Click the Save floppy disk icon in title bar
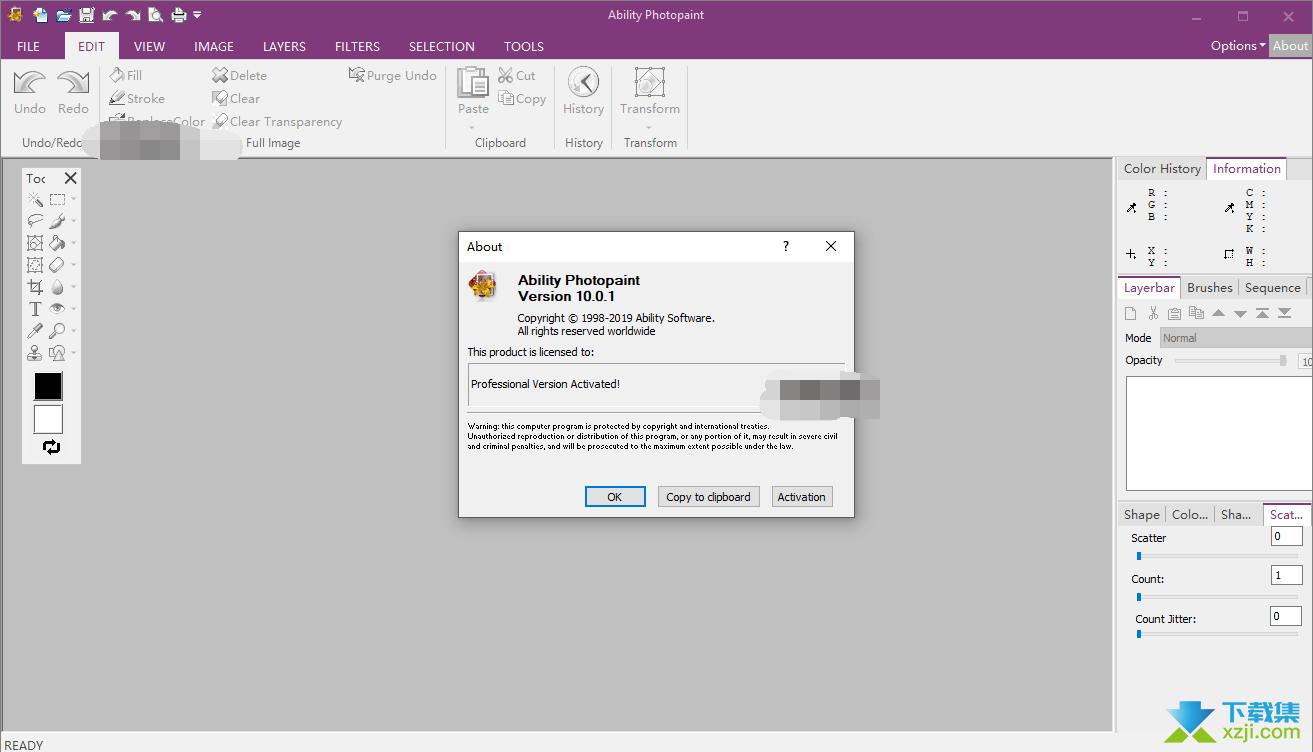 coord(87,15)
